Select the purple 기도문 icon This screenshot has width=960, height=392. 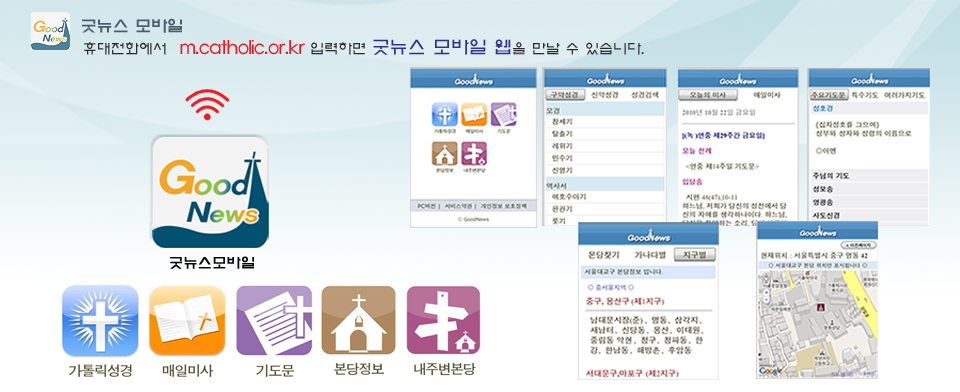[274, 321]
